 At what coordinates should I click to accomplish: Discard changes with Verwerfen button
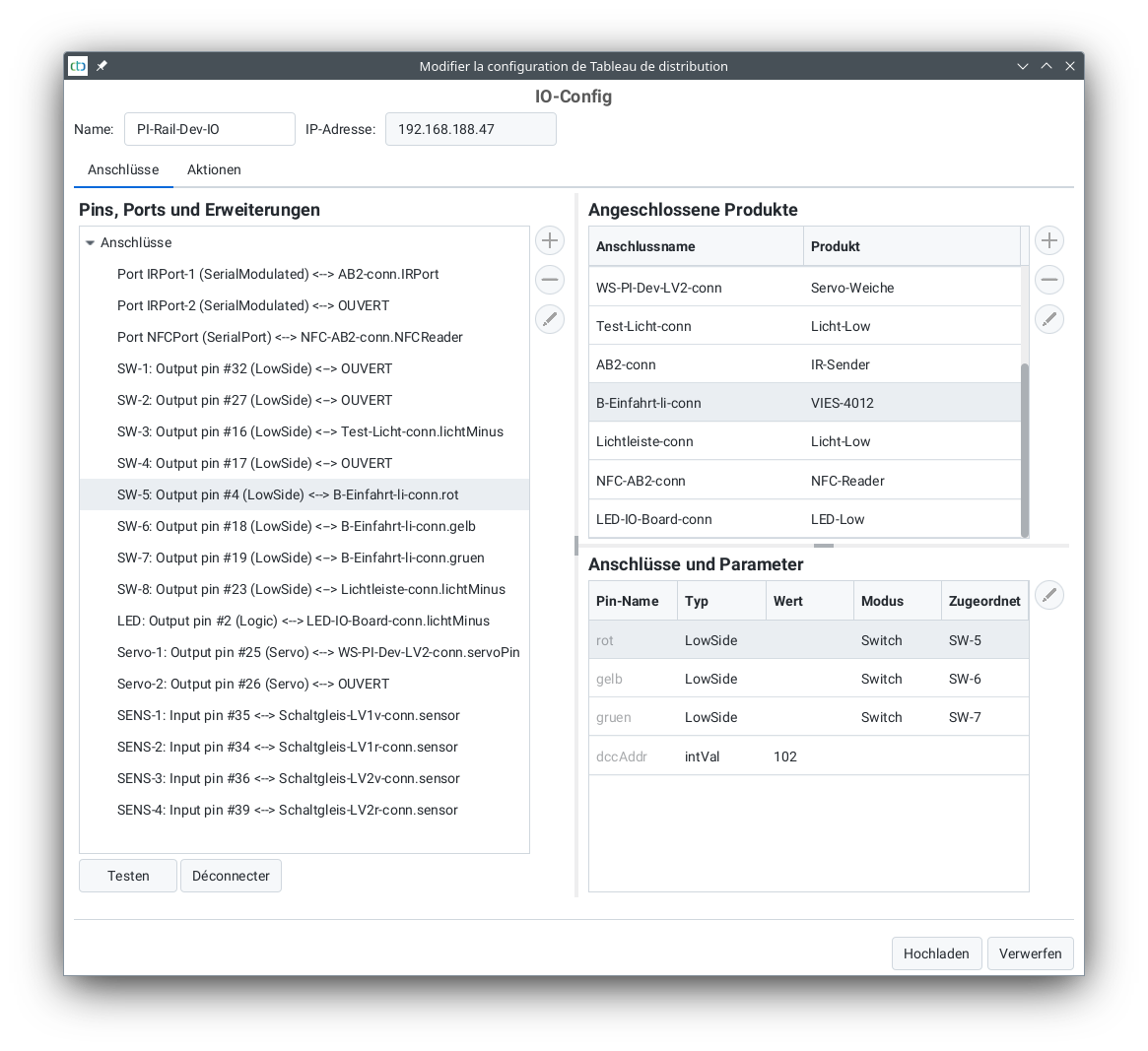(x=1030, y=953)
